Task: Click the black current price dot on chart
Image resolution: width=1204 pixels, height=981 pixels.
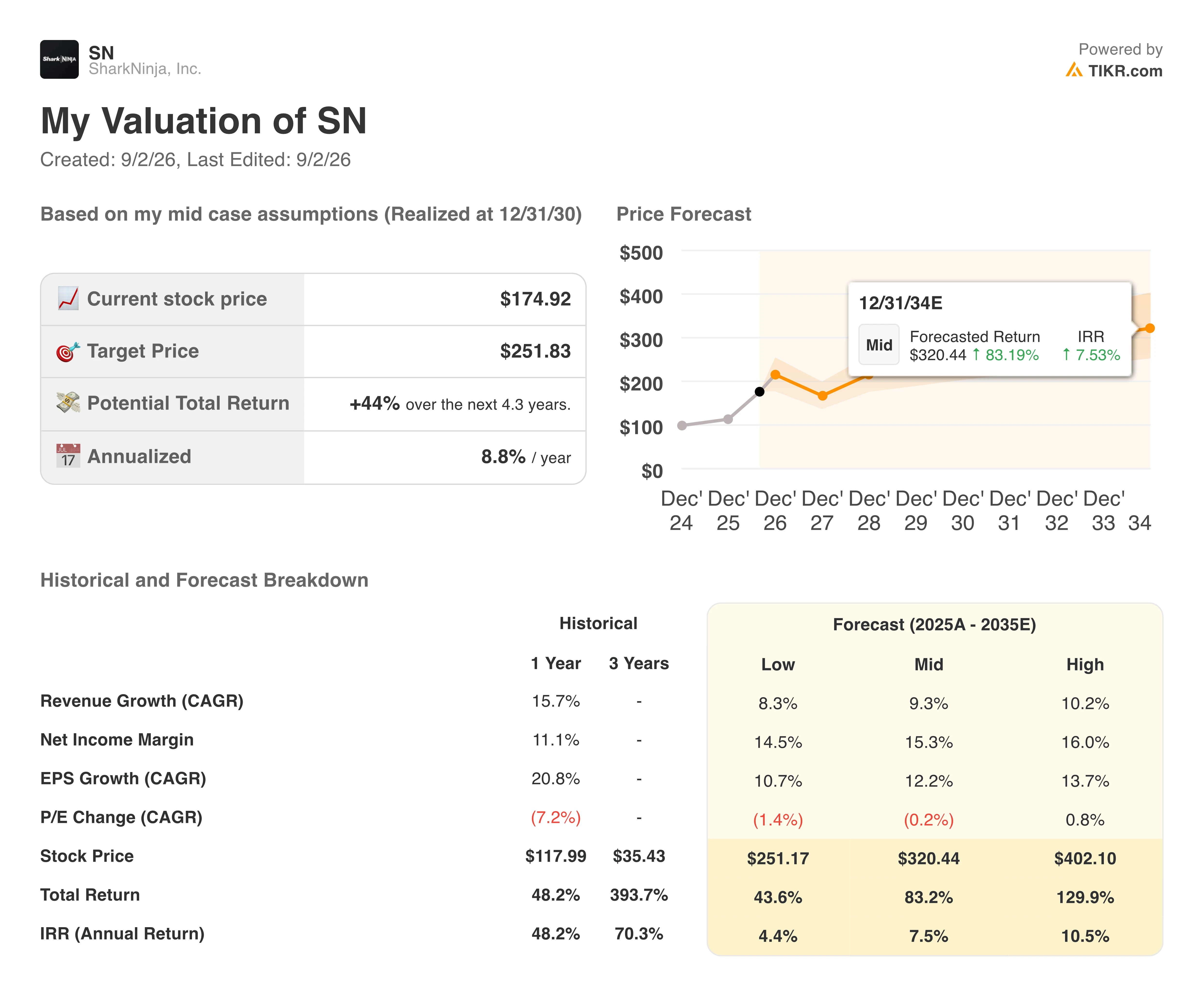Action: pos(759,392)
